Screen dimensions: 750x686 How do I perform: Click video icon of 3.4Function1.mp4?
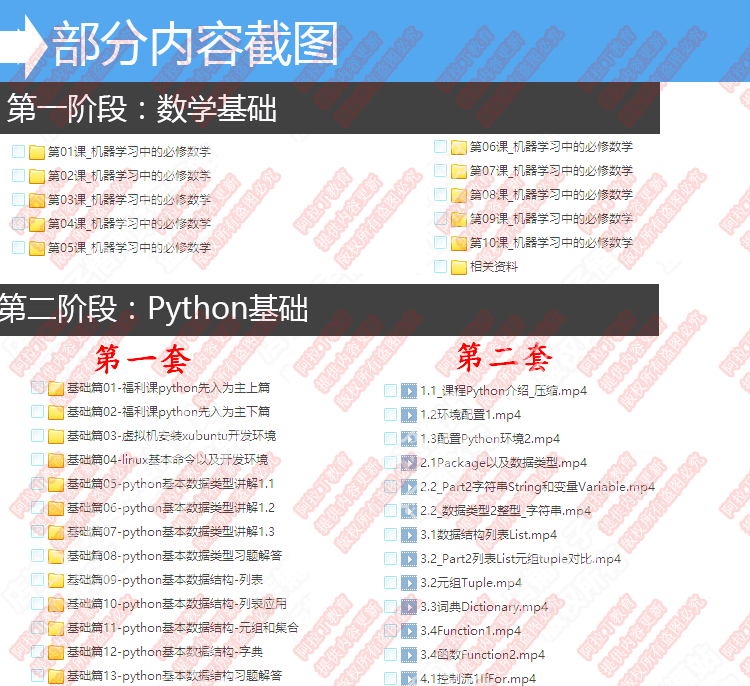(x=408, y=631)
